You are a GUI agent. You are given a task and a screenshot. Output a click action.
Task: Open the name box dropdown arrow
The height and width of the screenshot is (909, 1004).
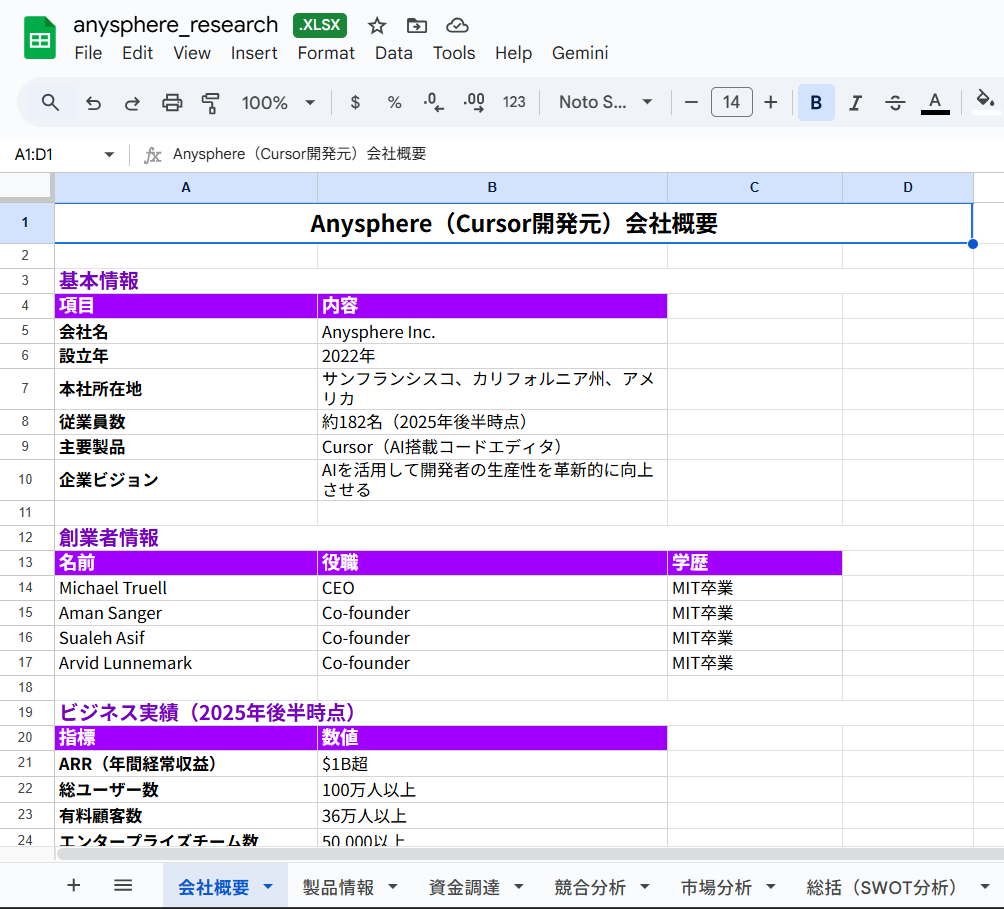[x=109, y=154]
